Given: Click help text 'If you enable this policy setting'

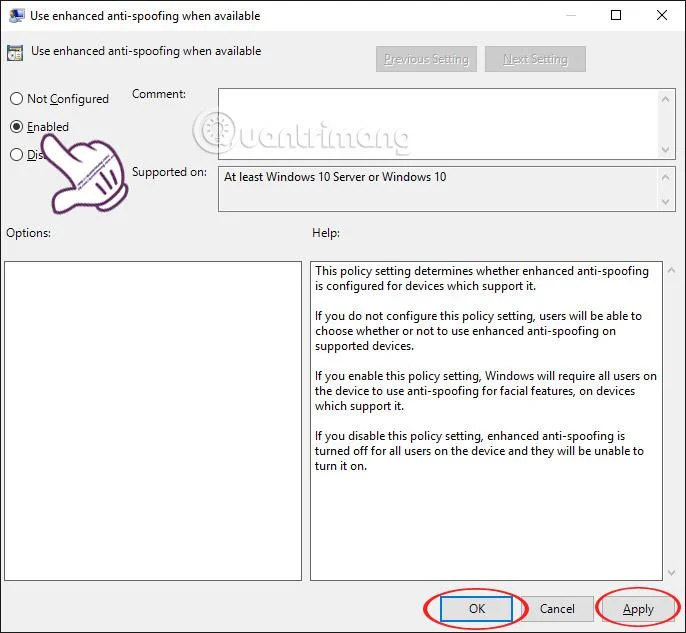Looking at the screenshot, I should (486, 391).
